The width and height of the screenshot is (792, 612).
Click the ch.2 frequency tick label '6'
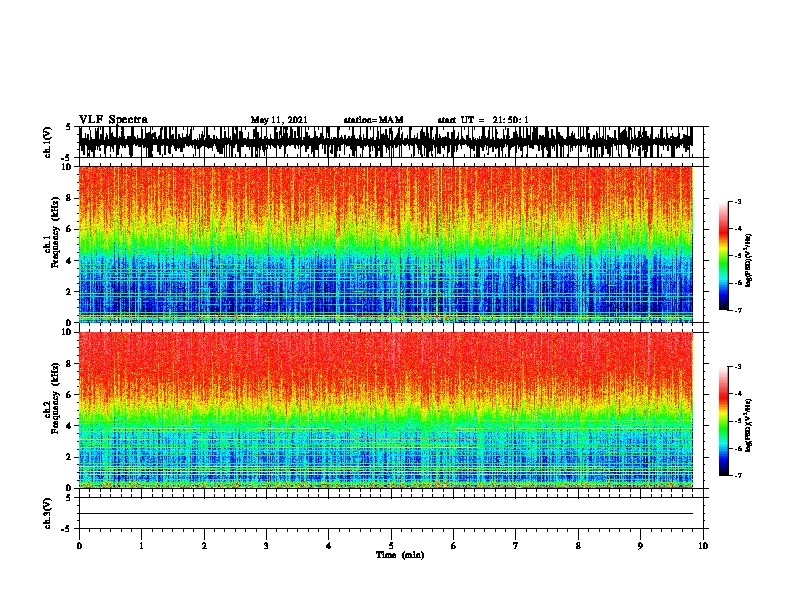point(69,395)
